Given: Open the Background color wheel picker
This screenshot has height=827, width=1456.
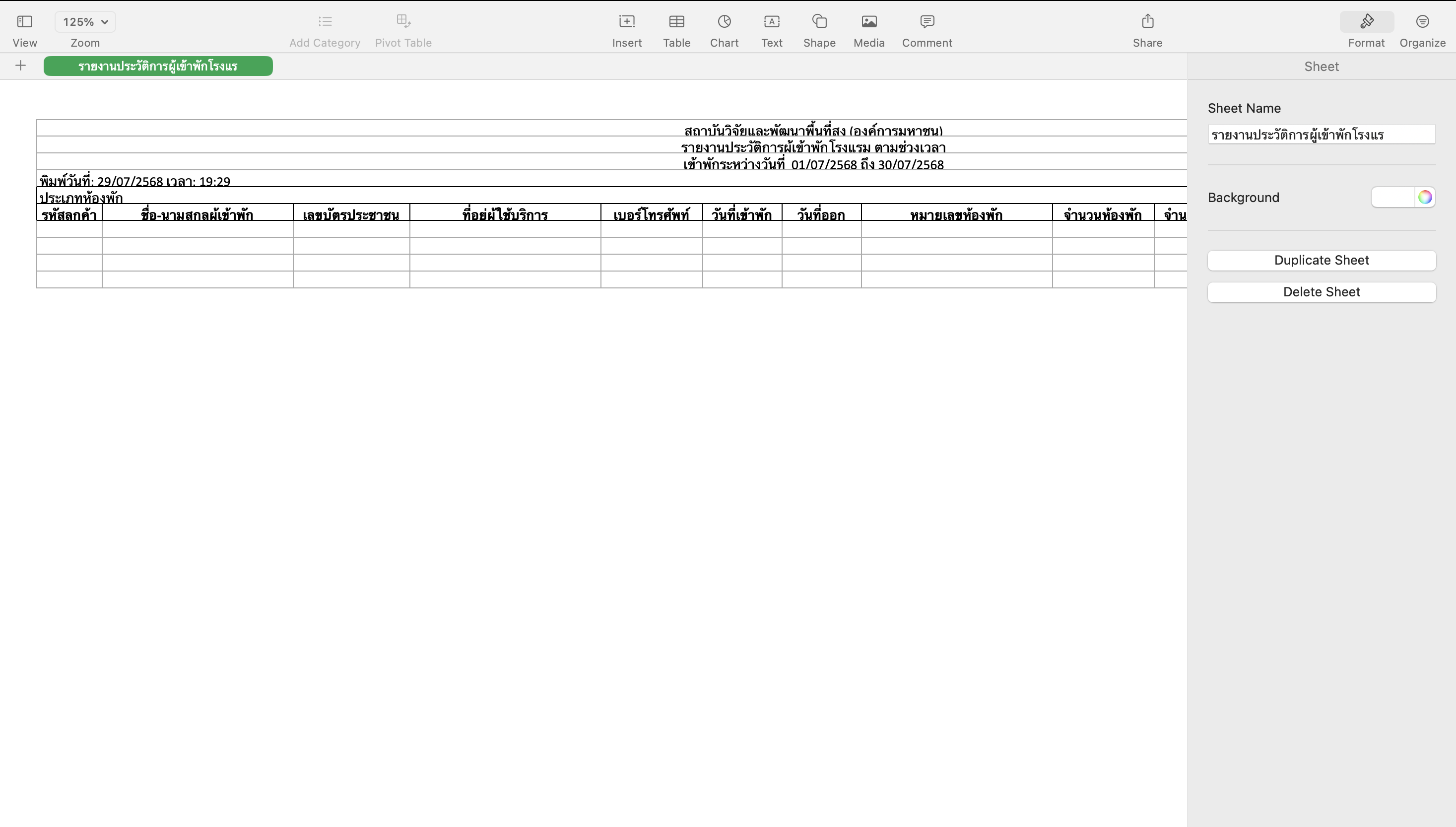Looking at the screenshot, I should click(x=1424, y=197).
